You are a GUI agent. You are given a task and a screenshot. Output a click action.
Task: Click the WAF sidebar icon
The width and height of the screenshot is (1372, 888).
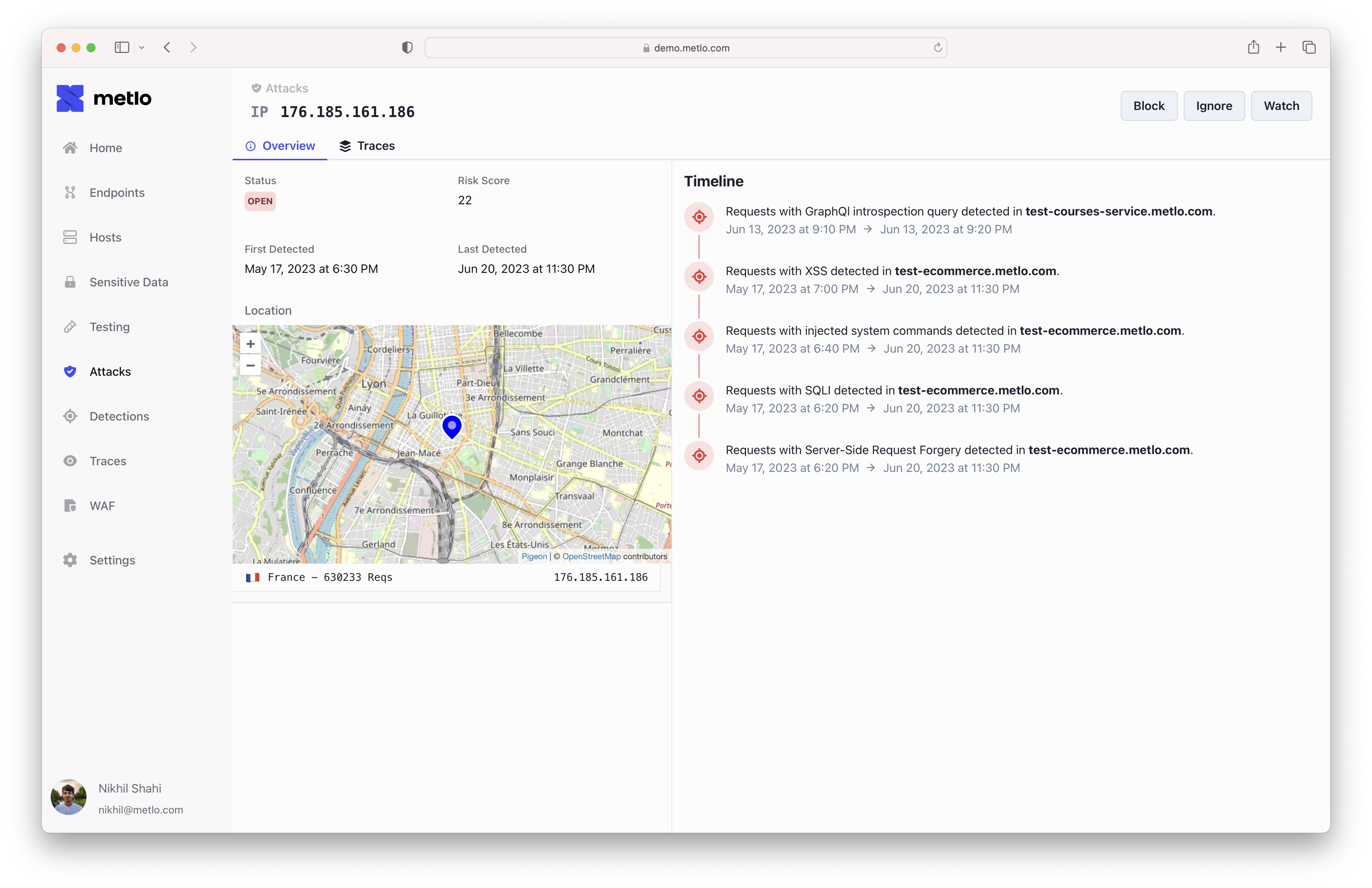[x=70, y=506]
